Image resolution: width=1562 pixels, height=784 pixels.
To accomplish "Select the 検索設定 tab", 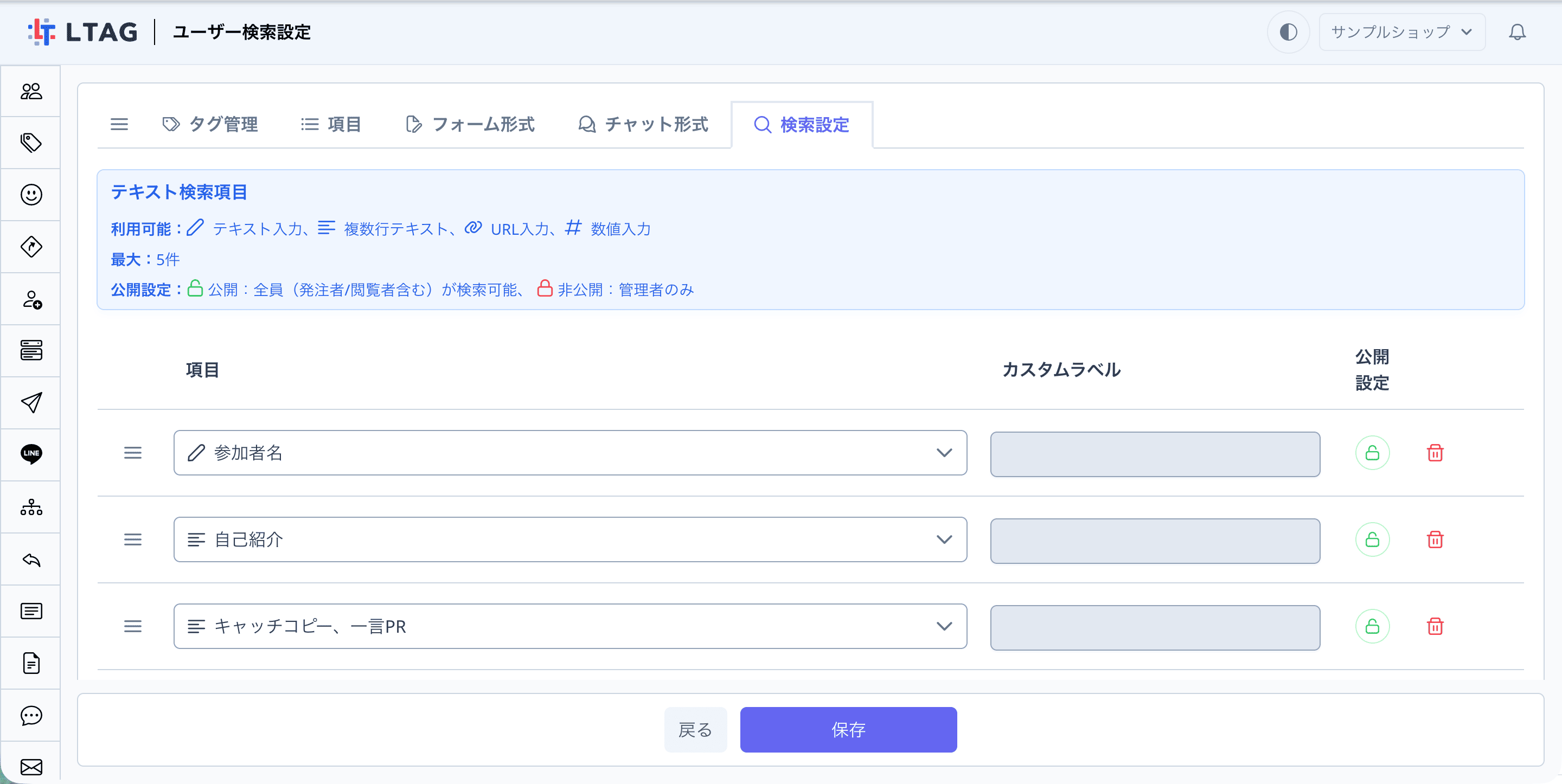I will point(802,125).
